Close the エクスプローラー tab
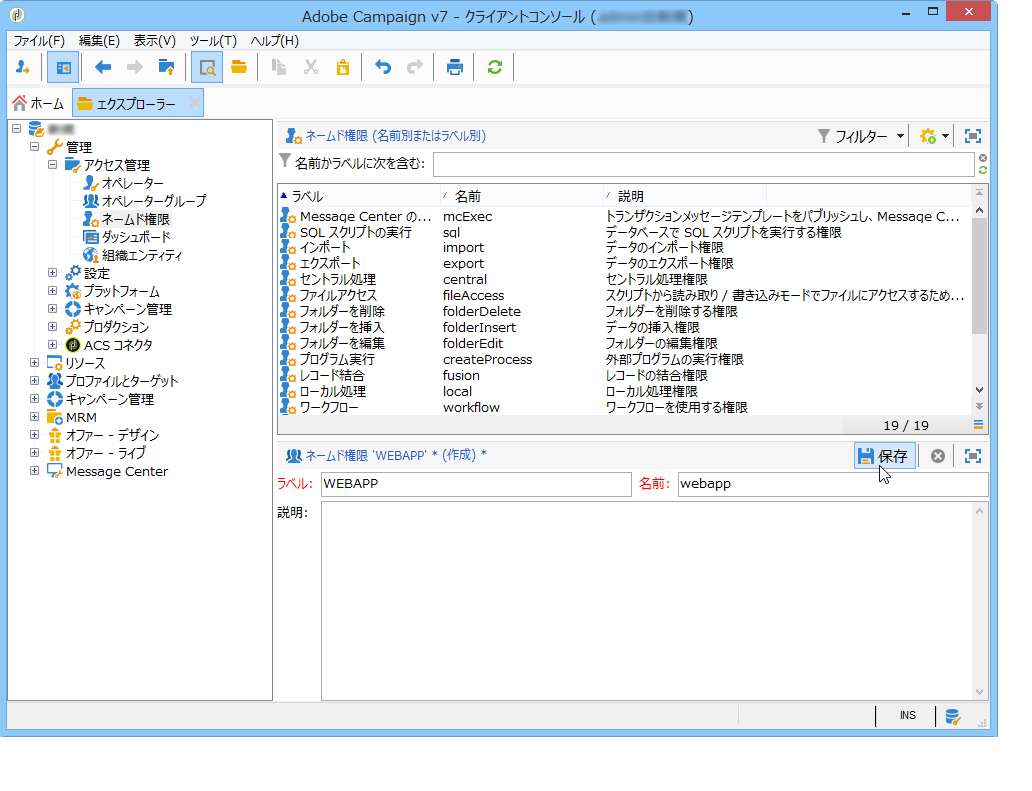The width and height of the screenshot is (1032, 791). (195, 103)
